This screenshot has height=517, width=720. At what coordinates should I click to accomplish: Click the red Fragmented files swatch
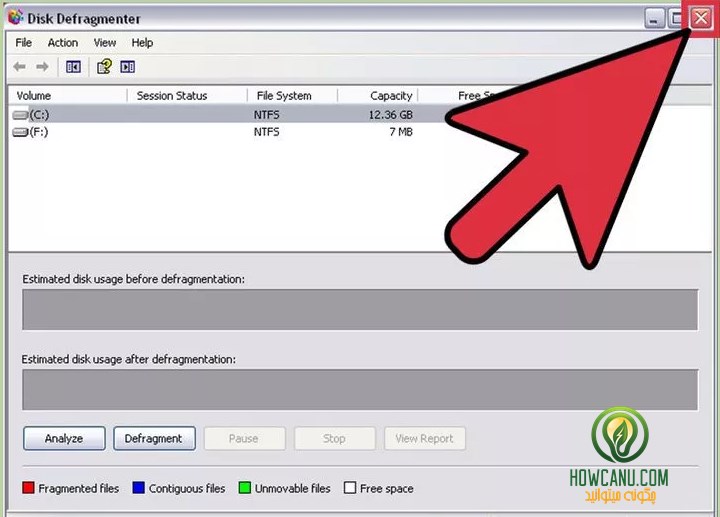coord(28,488)
